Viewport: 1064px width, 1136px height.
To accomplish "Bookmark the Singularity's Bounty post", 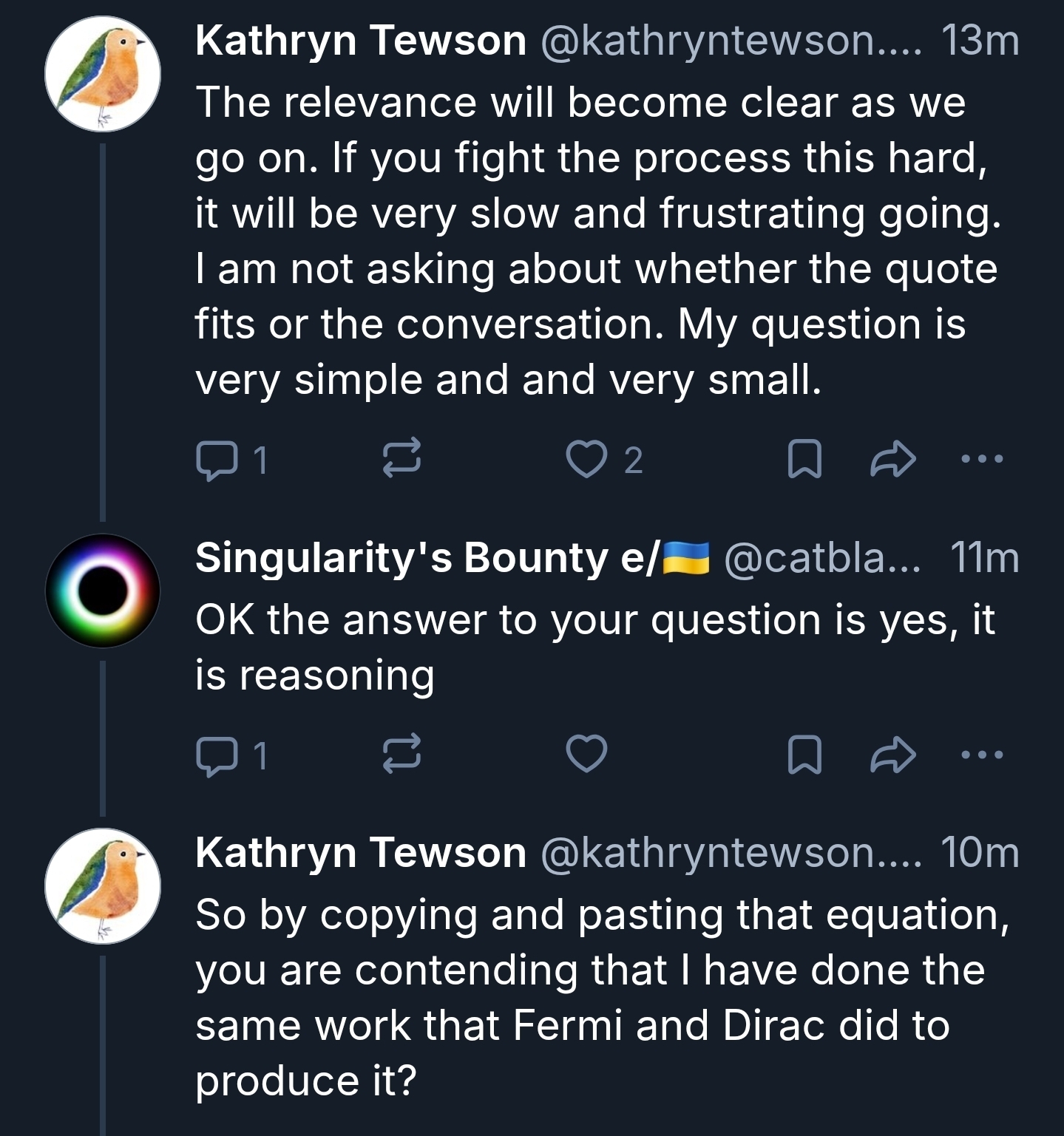I will pos(804,755).
